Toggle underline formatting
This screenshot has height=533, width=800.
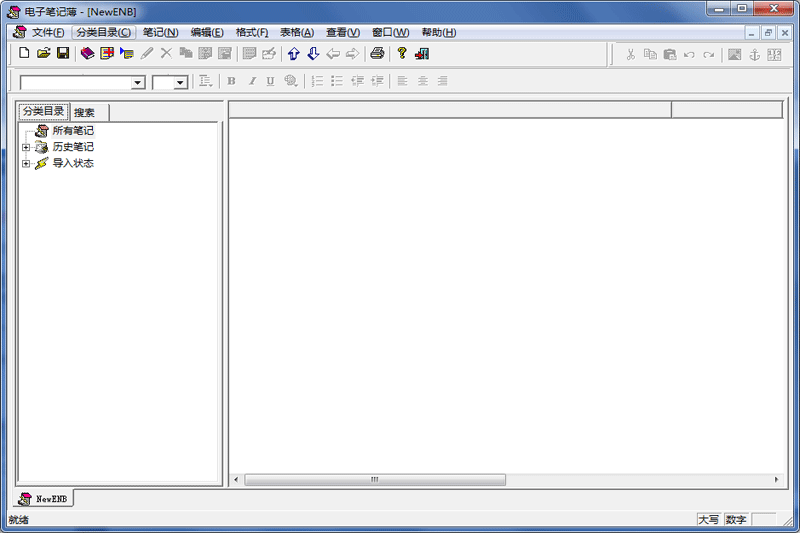click(270, 81)
